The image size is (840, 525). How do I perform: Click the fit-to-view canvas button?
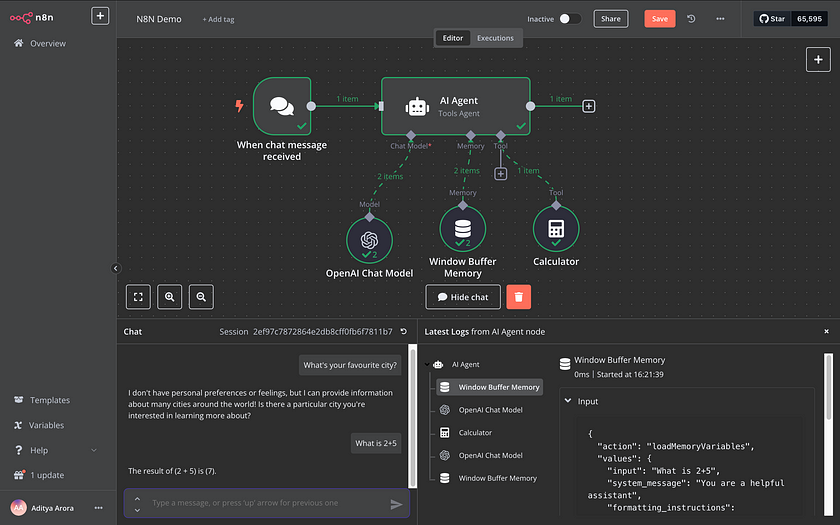click(x=138, y=297)
